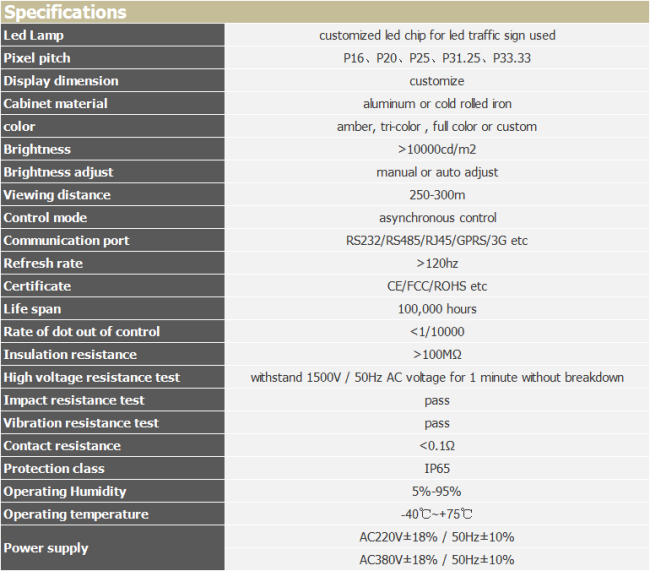Click the Specifications header title

pos(66,12)
